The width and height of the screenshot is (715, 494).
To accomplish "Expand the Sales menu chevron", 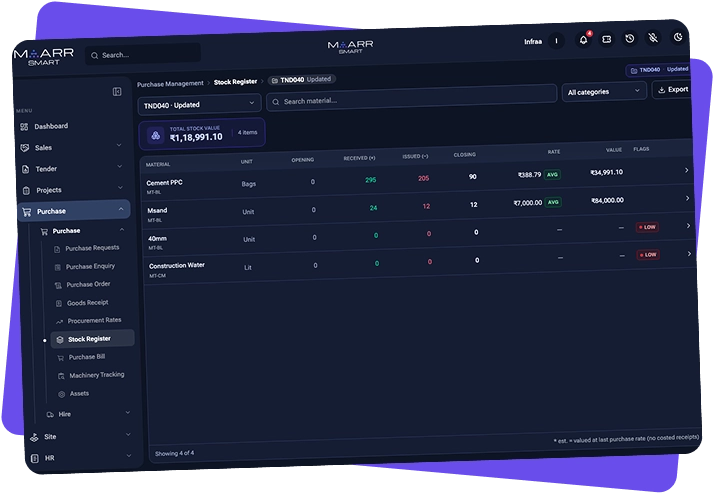I will pyautogui.click(x=119, y=145).
